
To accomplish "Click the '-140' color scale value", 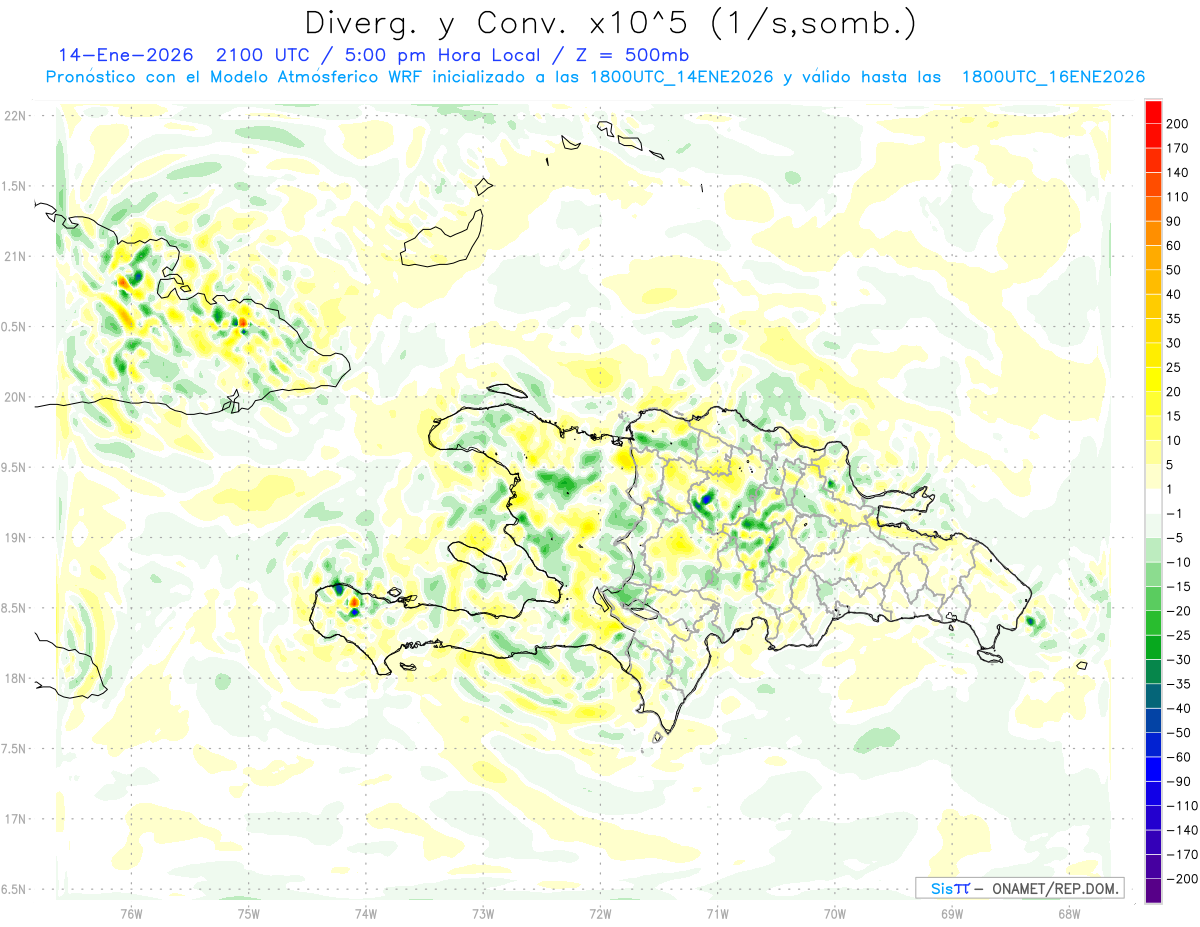I will coord(1180,830).
